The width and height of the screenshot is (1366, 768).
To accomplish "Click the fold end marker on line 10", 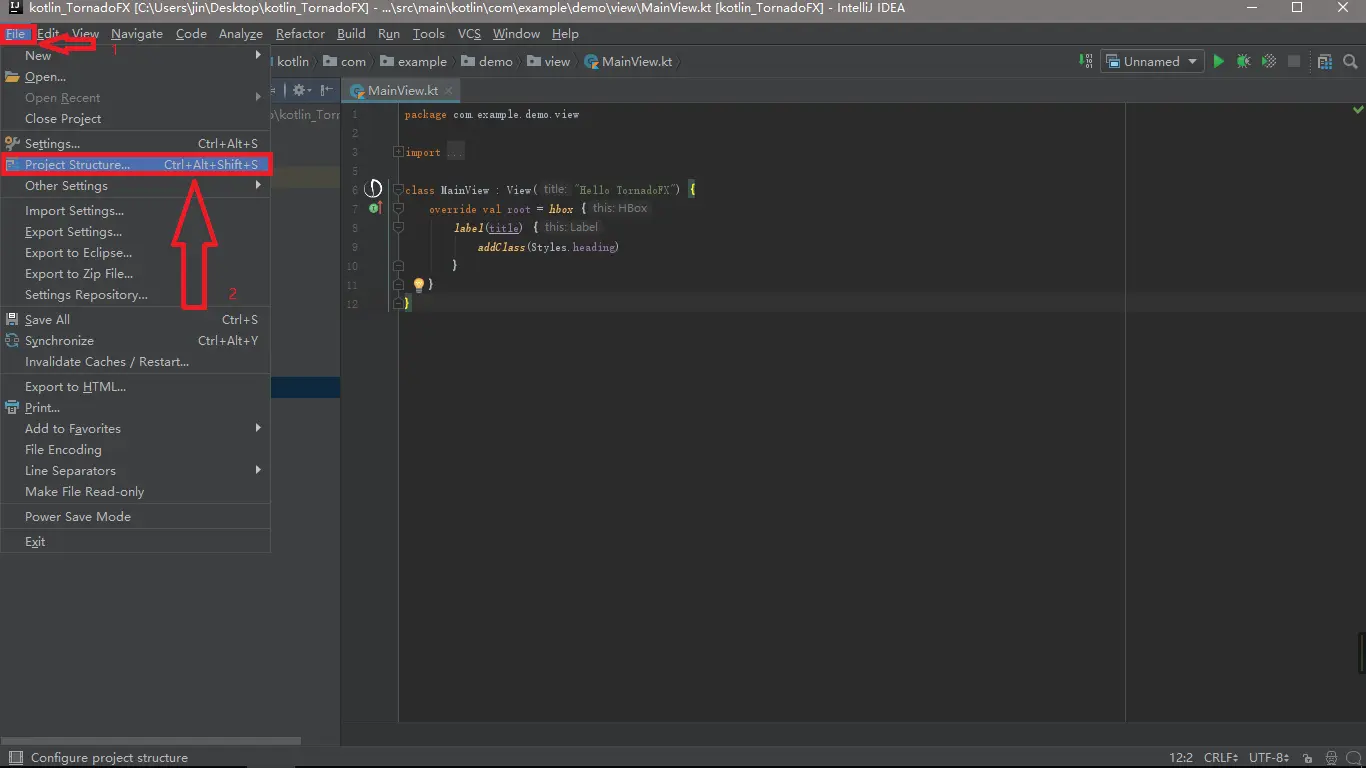I will (398, 265).
